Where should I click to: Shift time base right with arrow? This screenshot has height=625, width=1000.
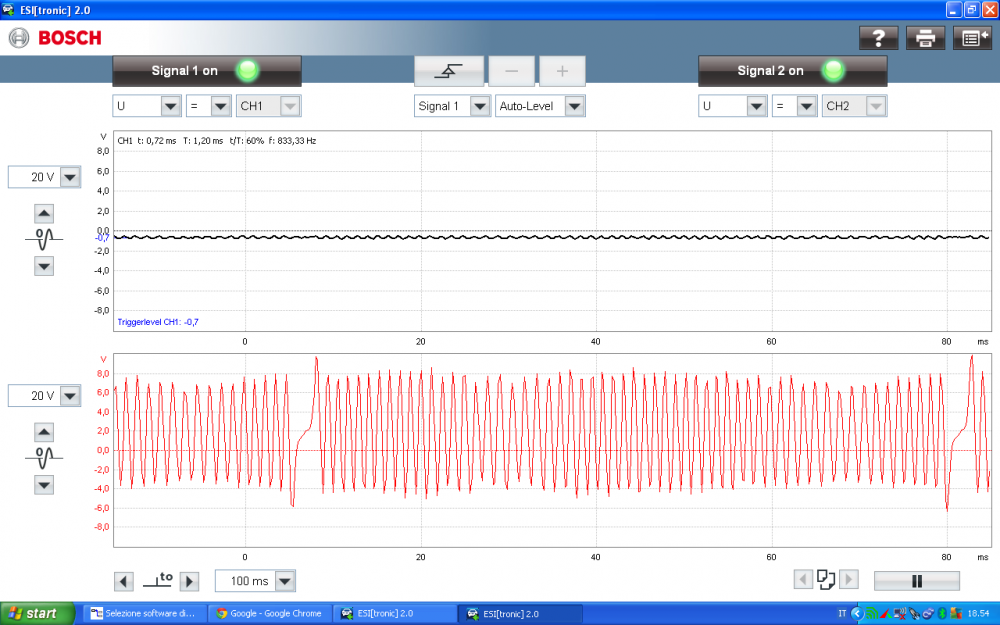(189, 581)
